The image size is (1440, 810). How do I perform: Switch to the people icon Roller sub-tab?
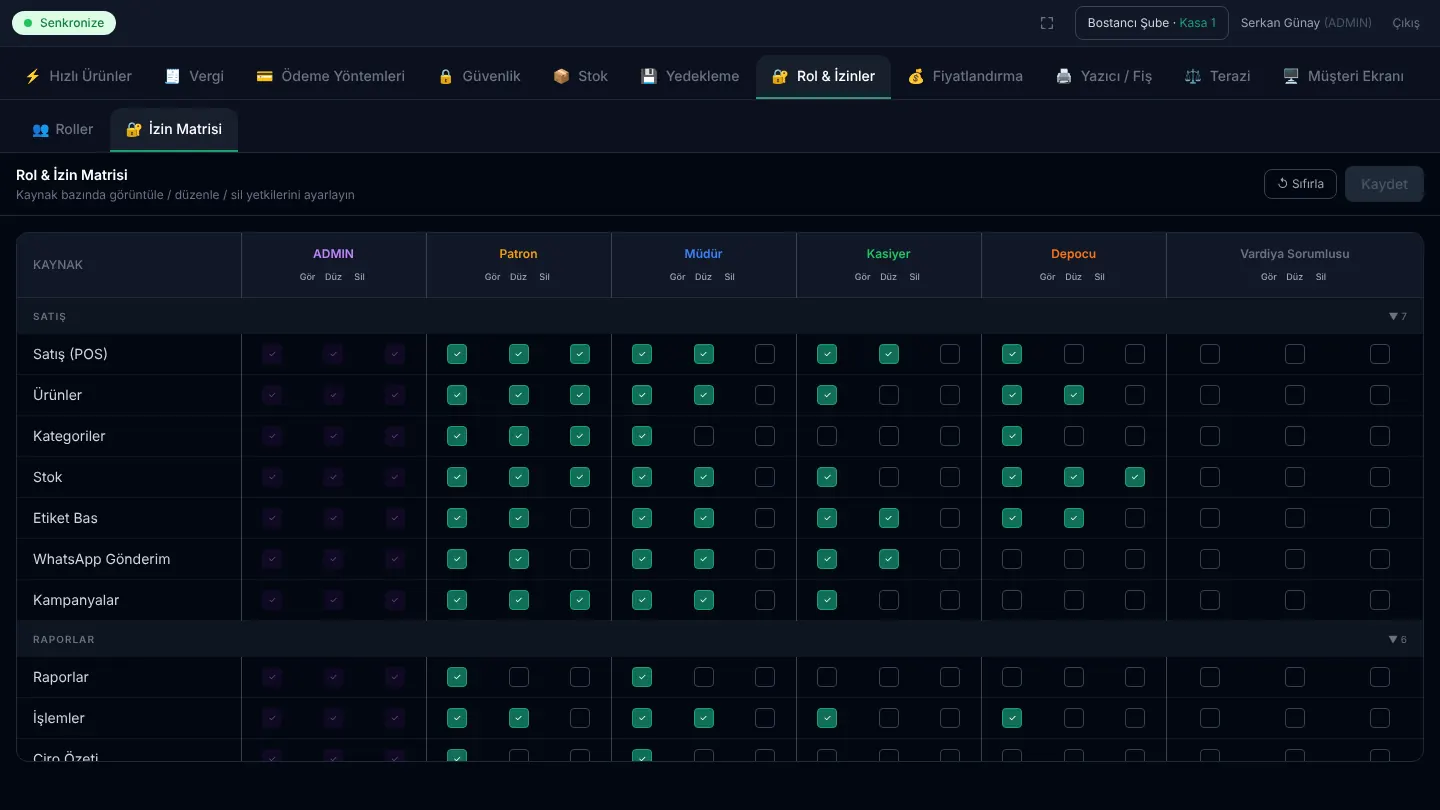[63, 129]
